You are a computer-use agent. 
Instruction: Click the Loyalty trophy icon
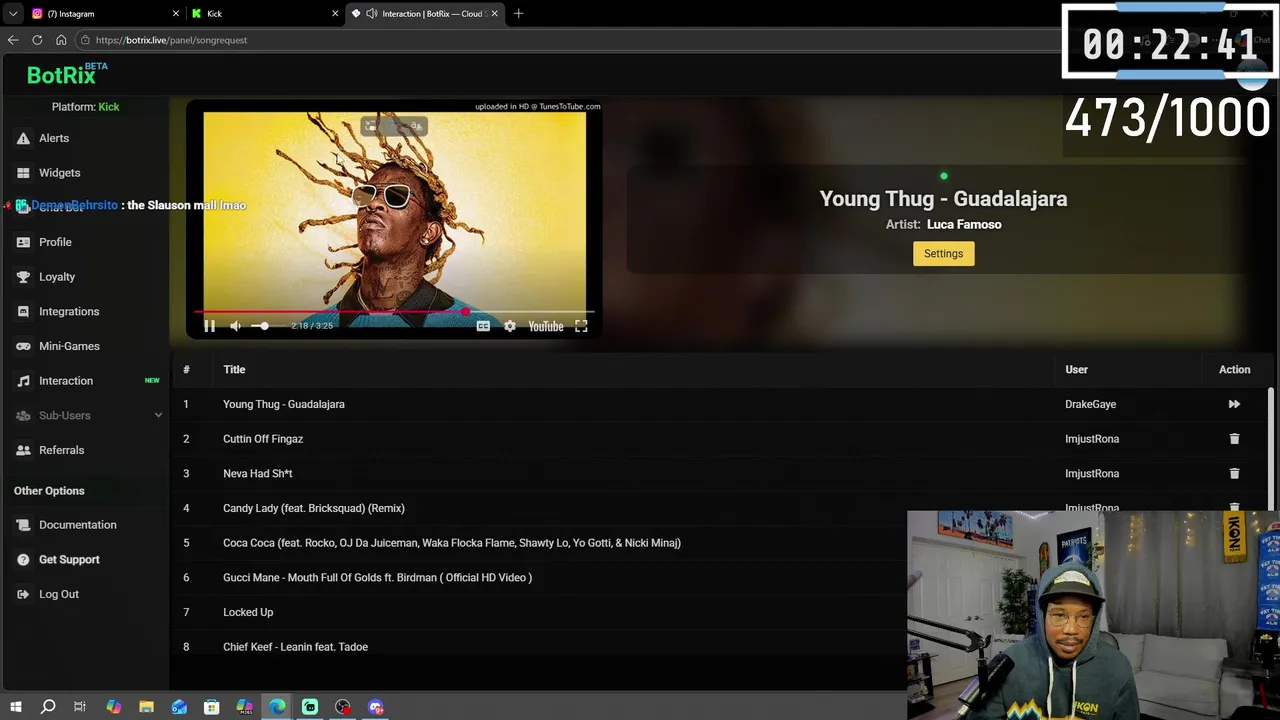pyautogui.click(x=23, y=277)
